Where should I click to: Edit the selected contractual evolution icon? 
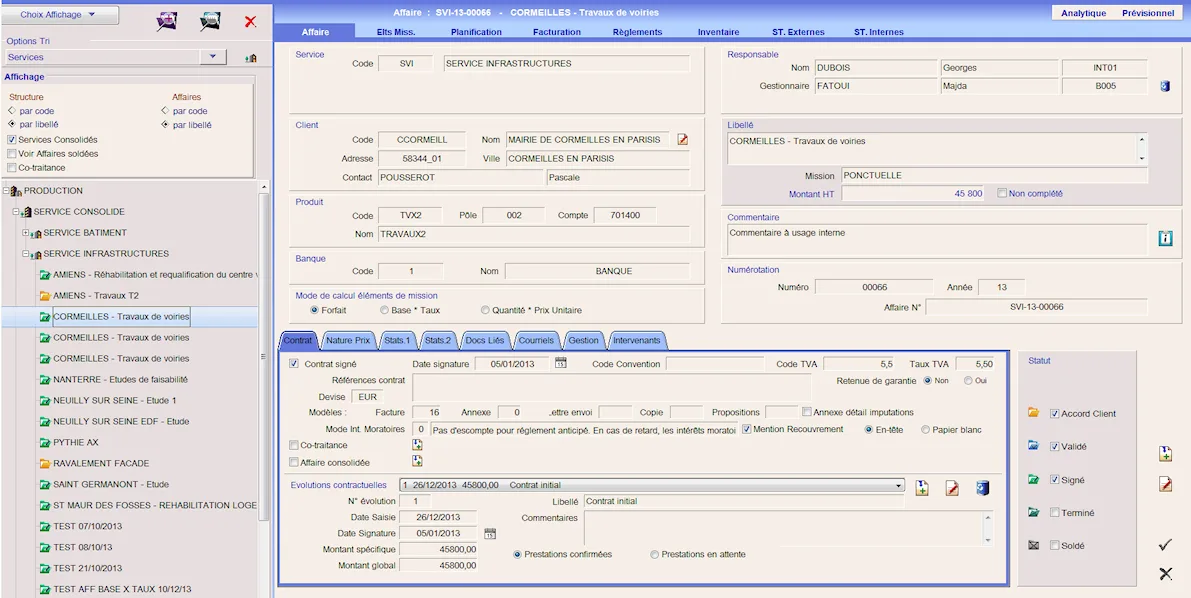(x=952, y=488)
